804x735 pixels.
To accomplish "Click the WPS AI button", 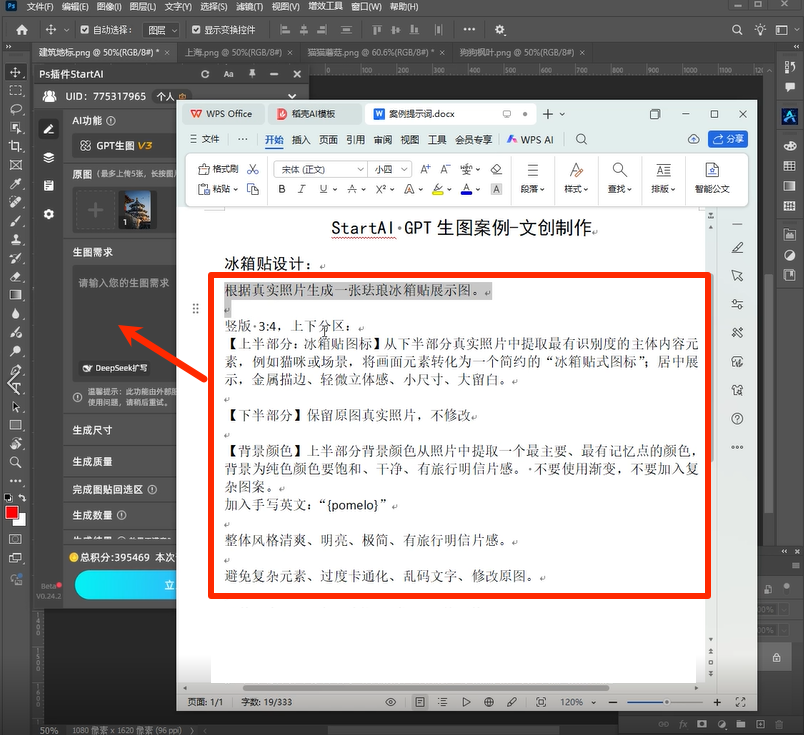I will click(x=530, y=140).
